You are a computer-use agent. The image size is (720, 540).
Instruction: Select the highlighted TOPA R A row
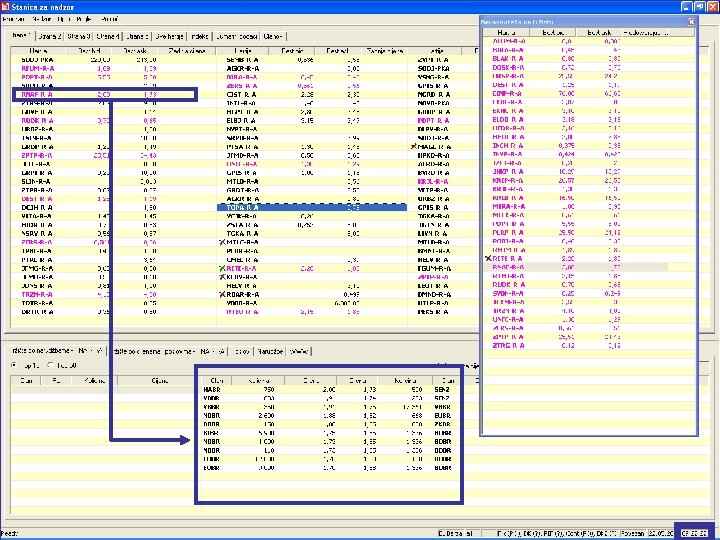point(312,208)
